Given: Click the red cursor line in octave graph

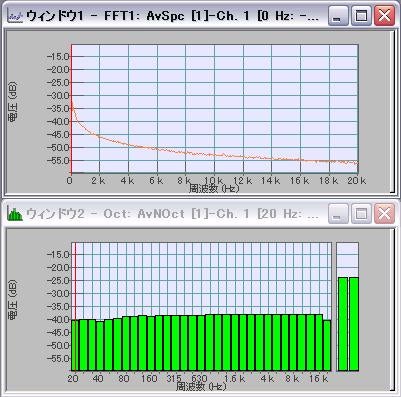Looking at the screenshot, I should click(x=76, y=306).
